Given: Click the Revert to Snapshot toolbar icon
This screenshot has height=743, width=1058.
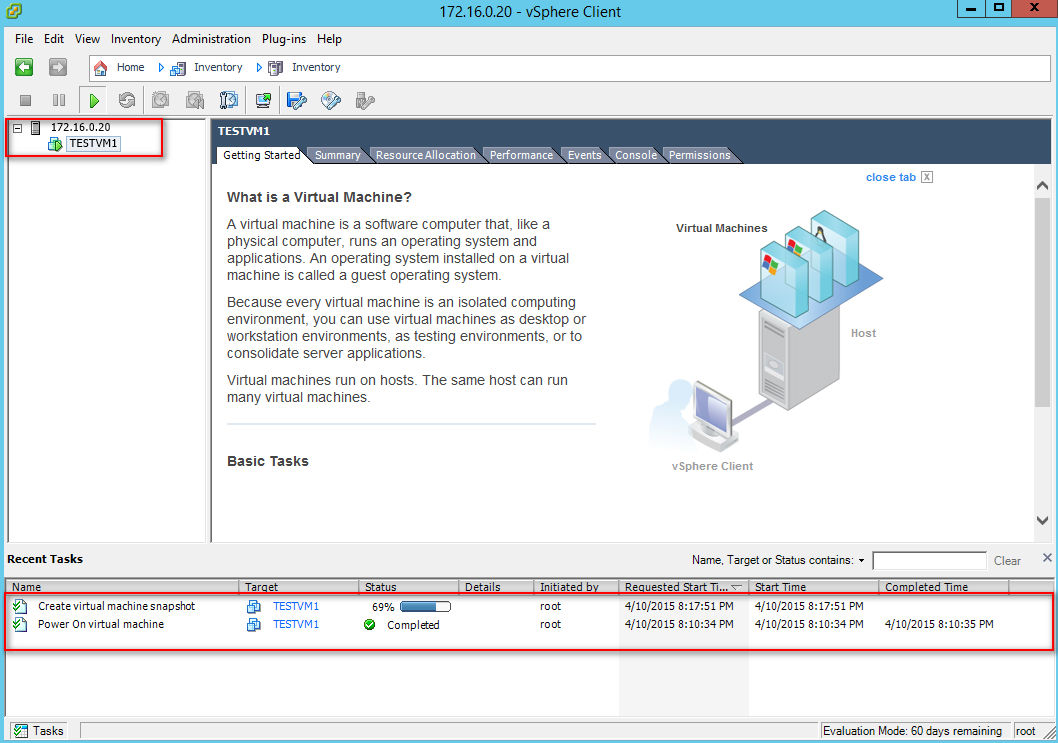Looking at the screenshot, I should pos(195,101).
